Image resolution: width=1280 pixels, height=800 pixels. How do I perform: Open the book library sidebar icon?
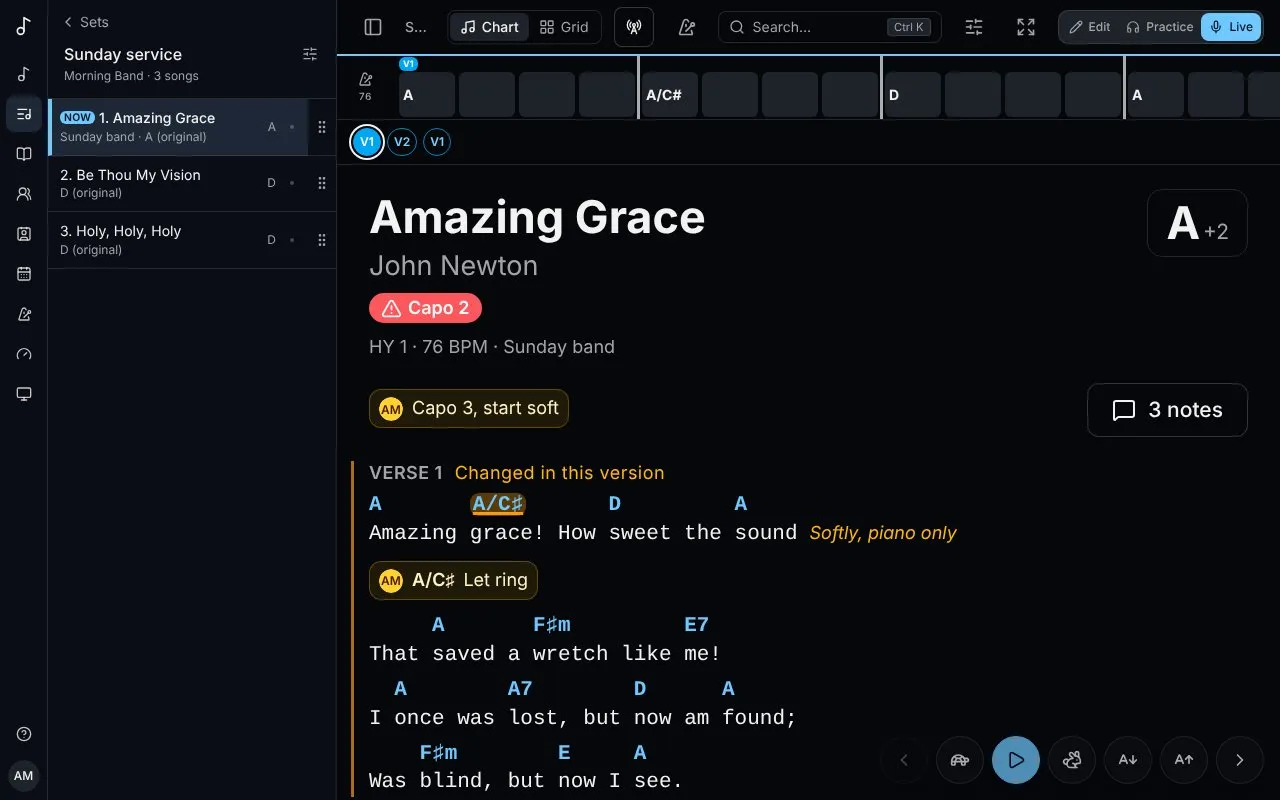pyautogui.click(x=24, y=154)
